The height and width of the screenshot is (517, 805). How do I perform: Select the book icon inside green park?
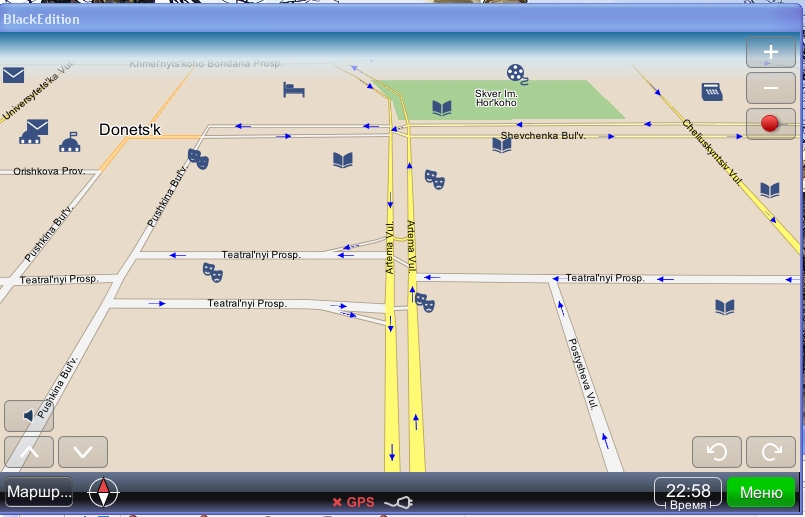[441, 108]
